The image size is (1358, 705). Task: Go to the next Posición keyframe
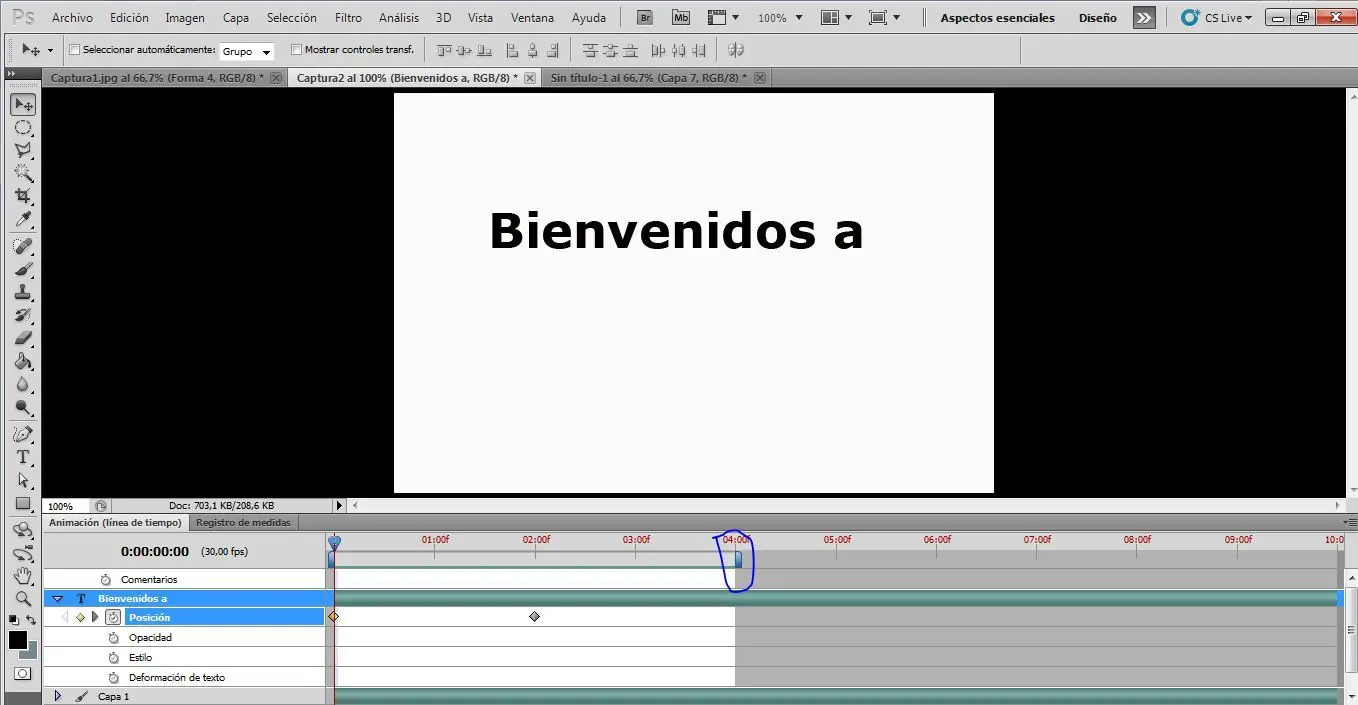tap(95, 617)
